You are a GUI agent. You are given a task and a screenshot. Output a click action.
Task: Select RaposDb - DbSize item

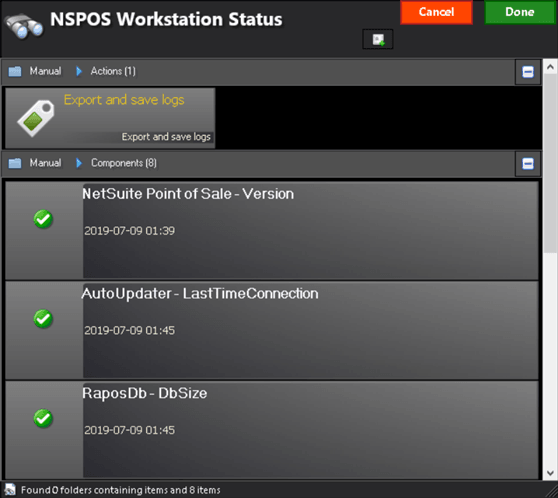tap(272, 430)
